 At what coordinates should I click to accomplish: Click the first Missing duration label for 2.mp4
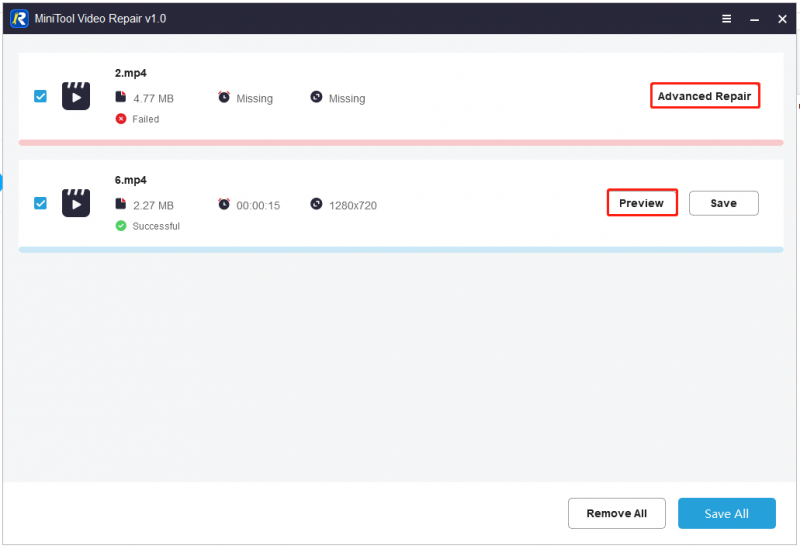tap(255, 98)
